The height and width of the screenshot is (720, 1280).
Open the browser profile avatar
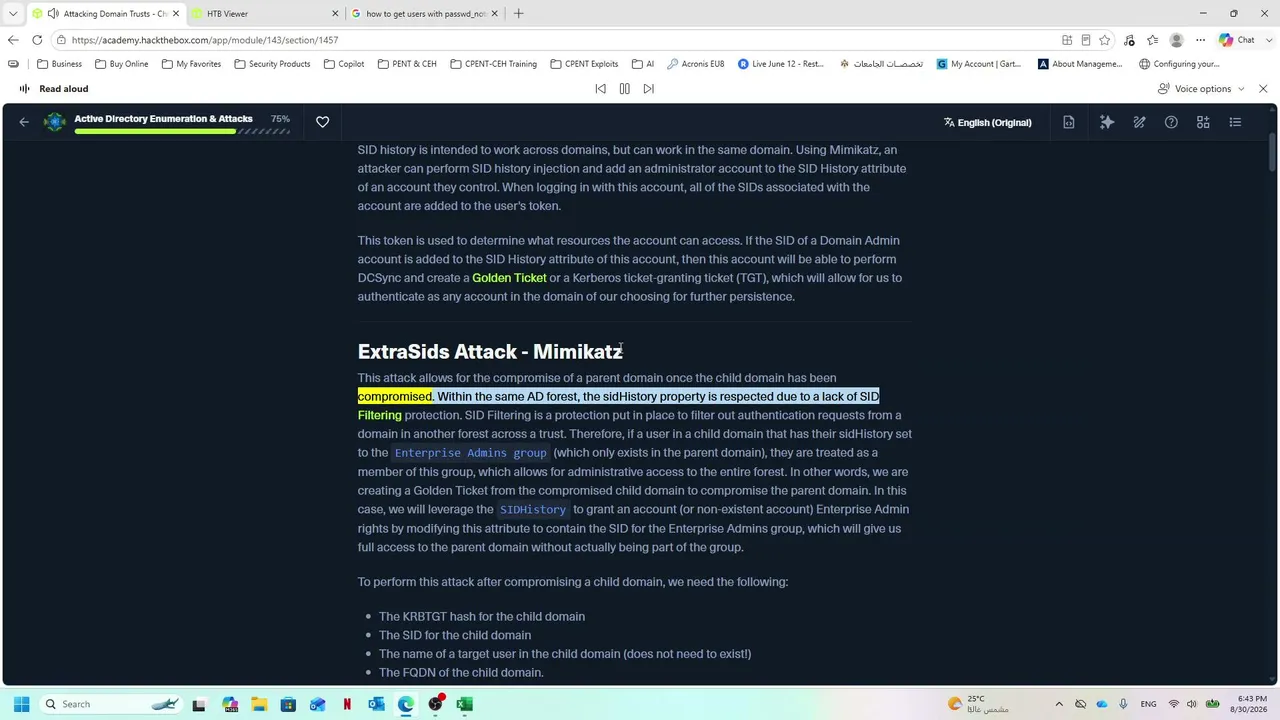[1177, 40]
